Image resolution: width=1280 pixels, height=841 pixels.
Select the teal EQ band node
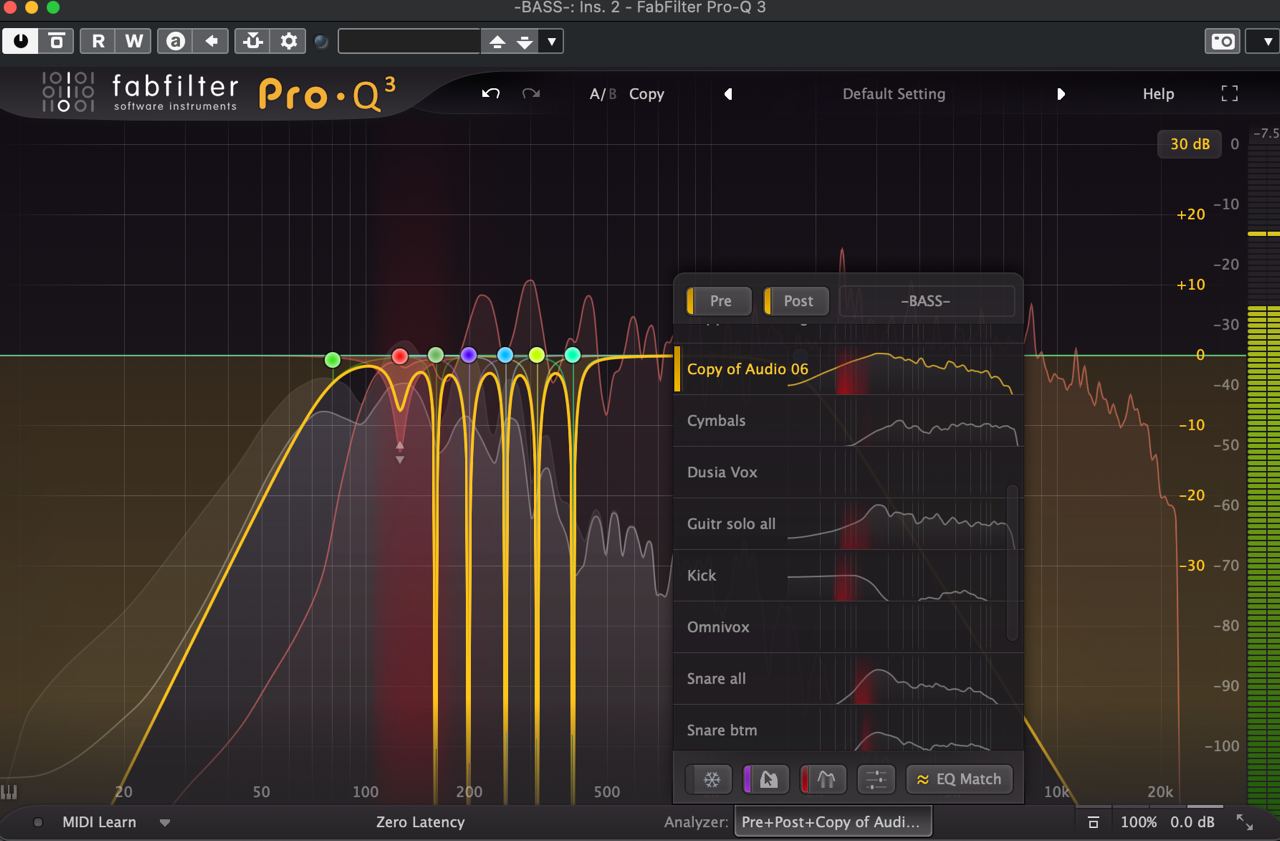point(573,355)
